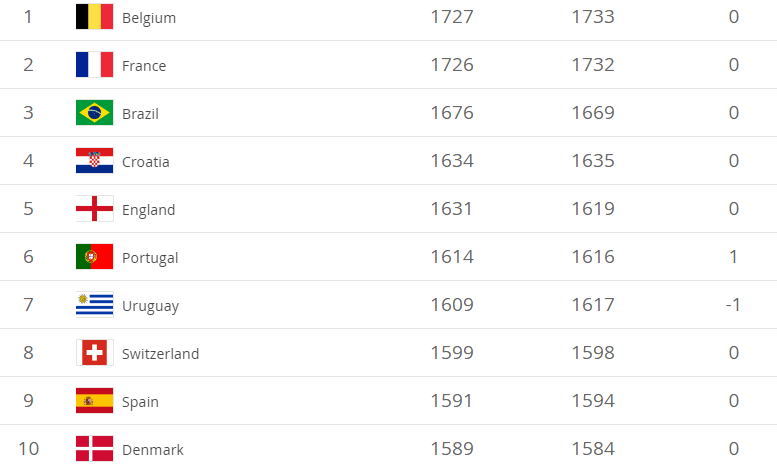This screenshot has height=467, width=777.
Task: Click Uruguay's rank change value -1
Action: [733, 305]
